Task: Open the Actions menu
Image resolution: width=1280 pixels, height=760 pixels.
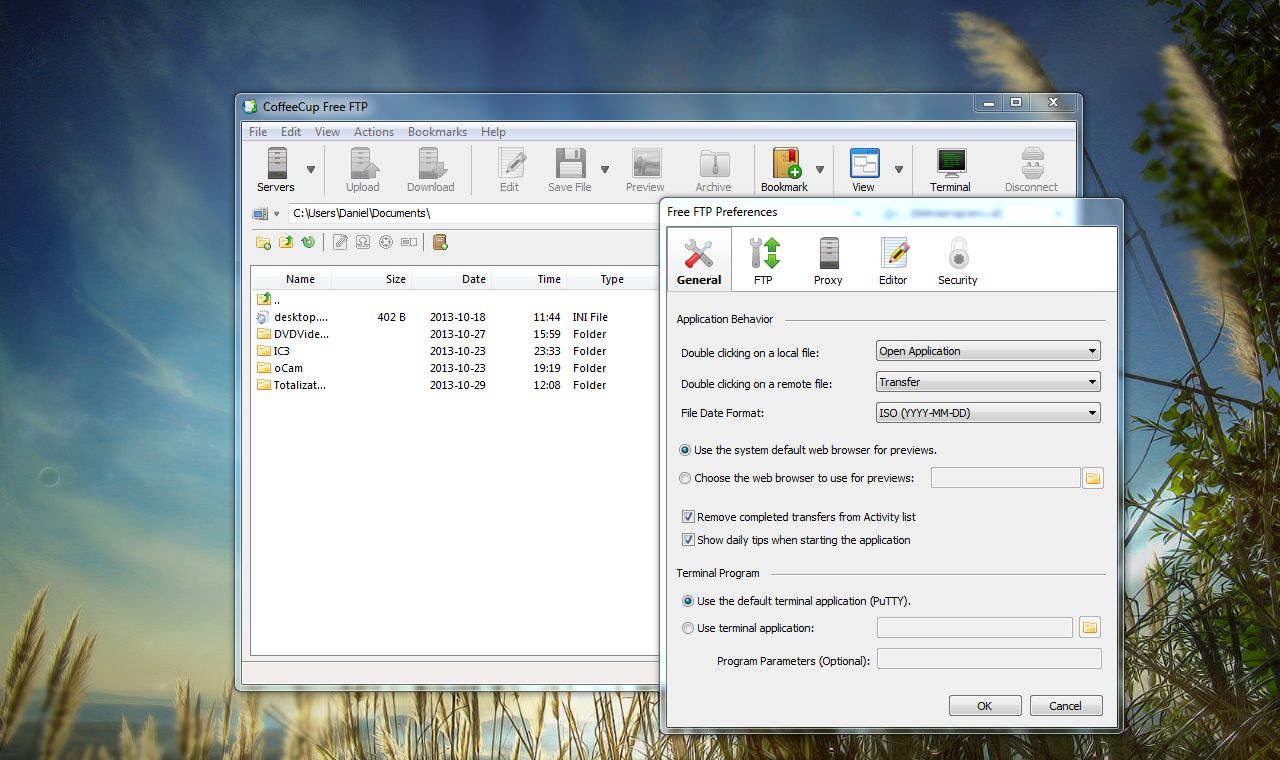Action: point(374,132)
